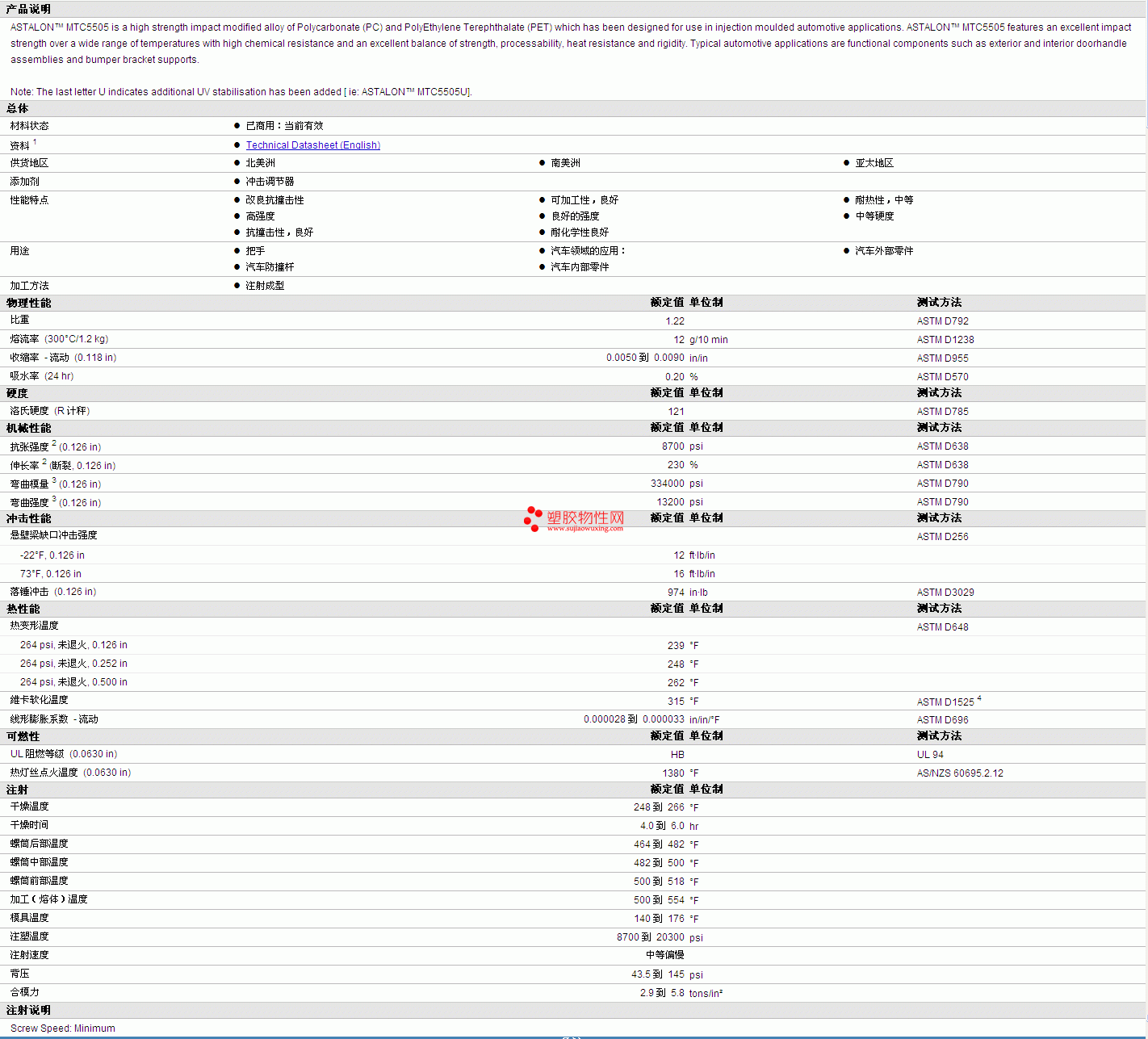Click the "高强度" feature entry
The image size is (1148, 1039).
click(x=260, y=216)
